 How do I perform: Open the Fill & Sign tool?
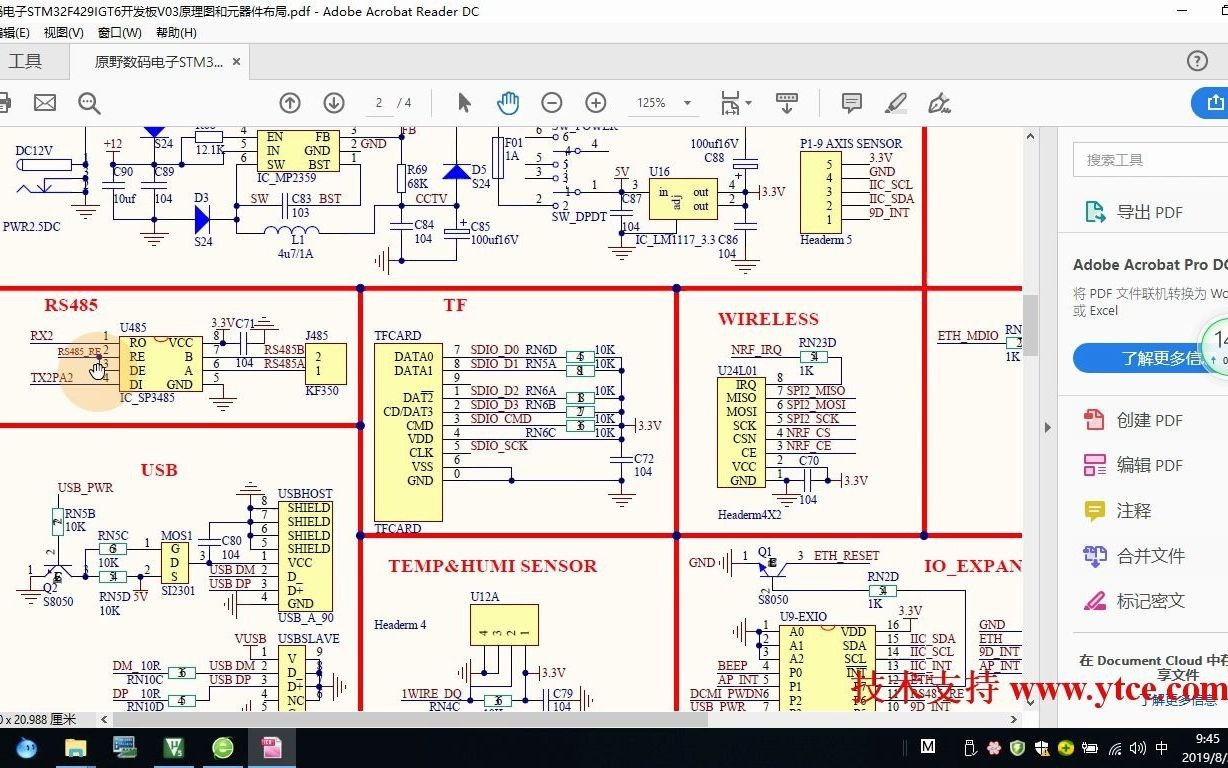[940, 102]
